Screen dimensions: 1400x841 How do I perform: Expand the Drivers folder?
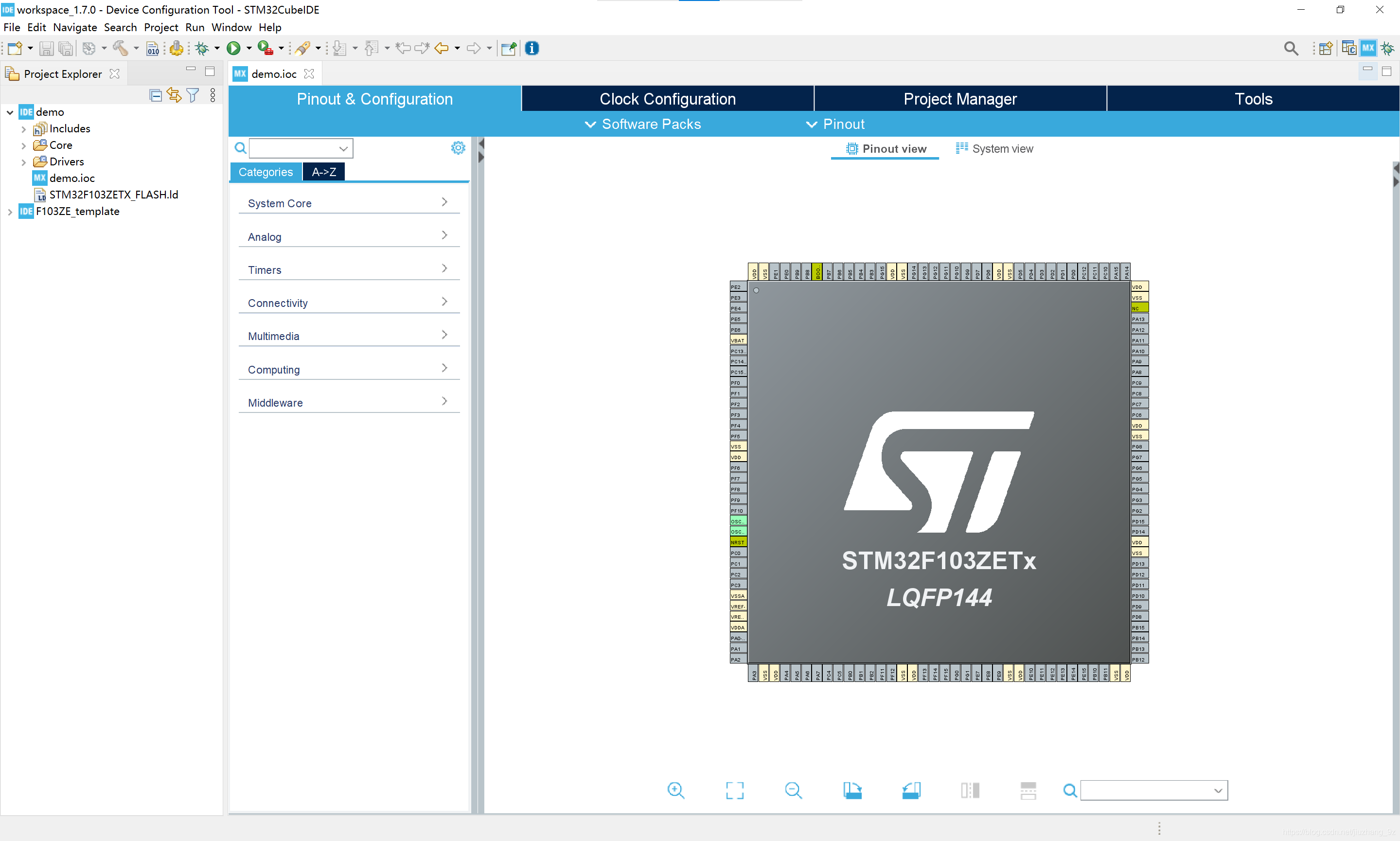[x=24, y=162]
